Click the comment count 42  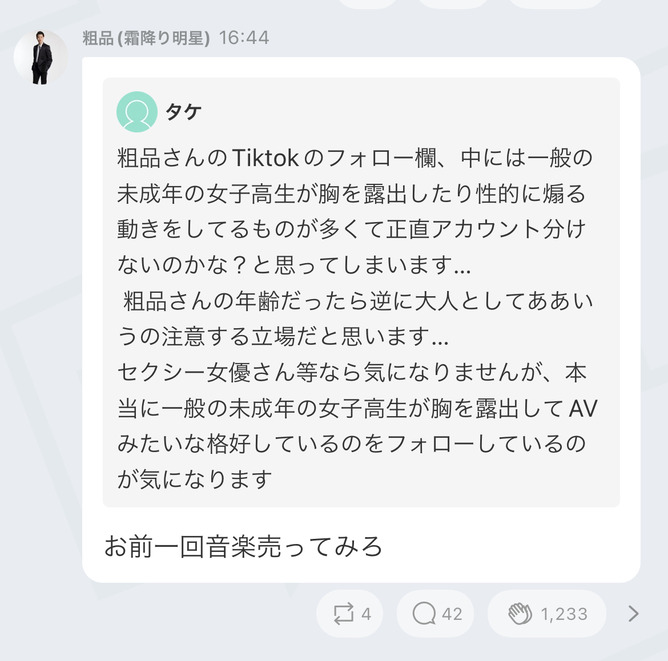pyautogui.click(x=452, y=614)
